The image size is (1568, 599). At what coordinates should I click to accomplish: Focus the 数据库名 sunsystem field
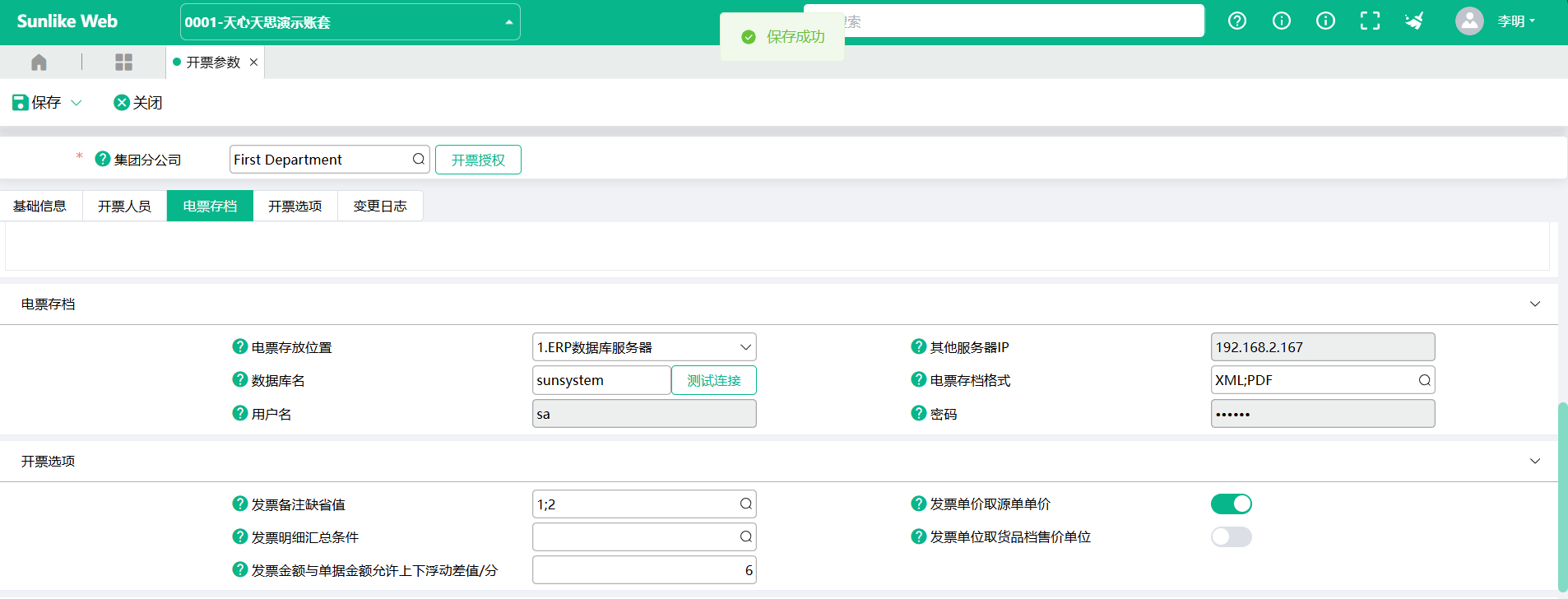[x=601, y=380]
